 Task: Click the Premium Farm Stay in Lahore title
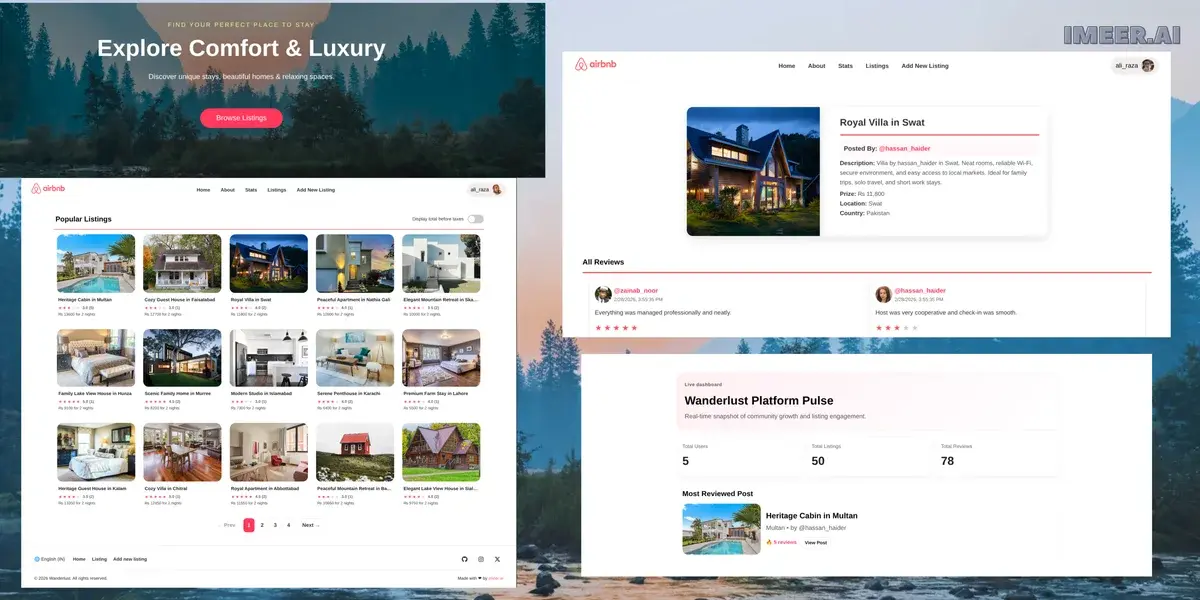pyautogui.click(x=436, y=393)
